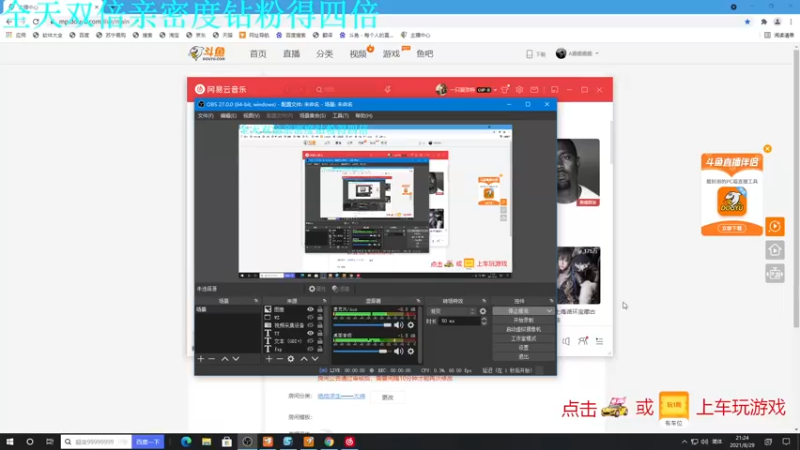Toggle visibility of the GDI+ text source
This screenshot has height=450, width=800.
pyautogui.click(x=310, y=341)
